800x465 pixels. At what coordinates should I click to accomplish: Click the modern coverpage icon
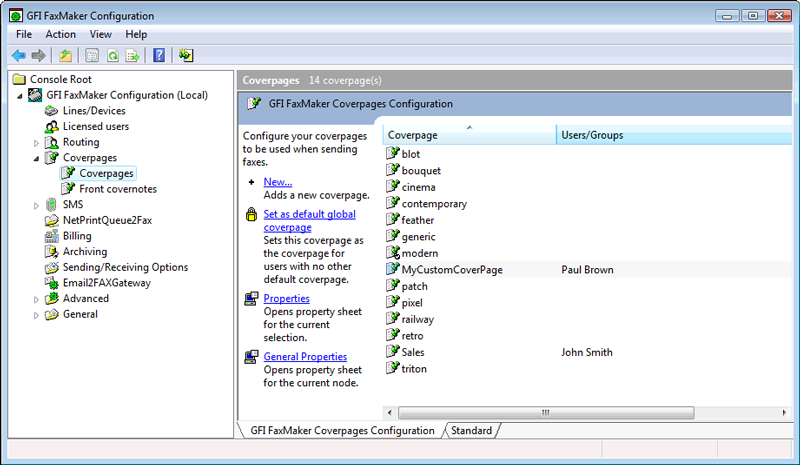click(x=392, y=252)
